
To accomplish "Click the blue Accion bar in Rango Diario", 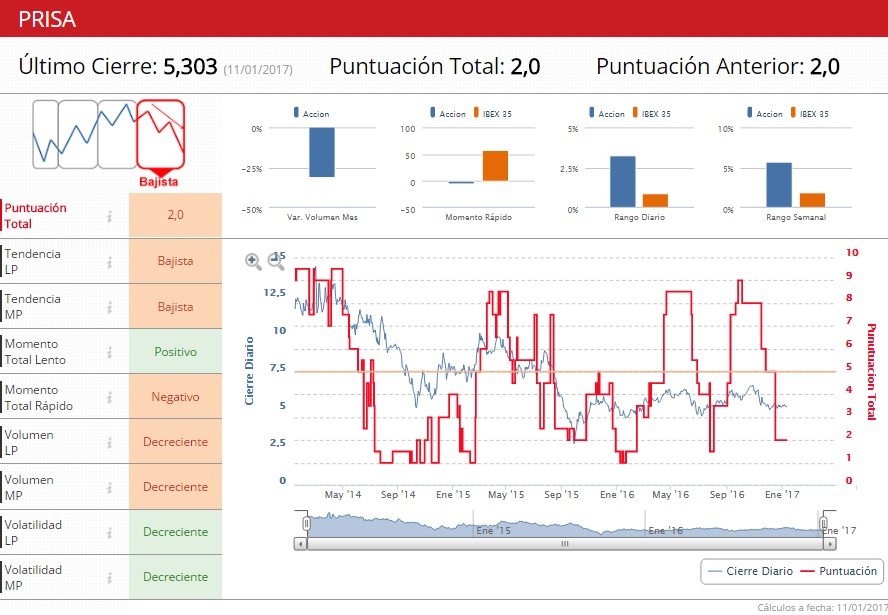I will coord(622,182).
